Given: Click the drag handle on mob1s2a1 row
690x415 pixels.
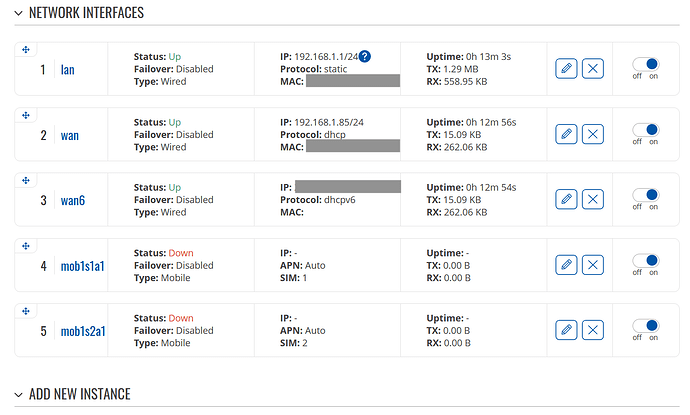Looking at the screenshot, I should coord(26,311).
